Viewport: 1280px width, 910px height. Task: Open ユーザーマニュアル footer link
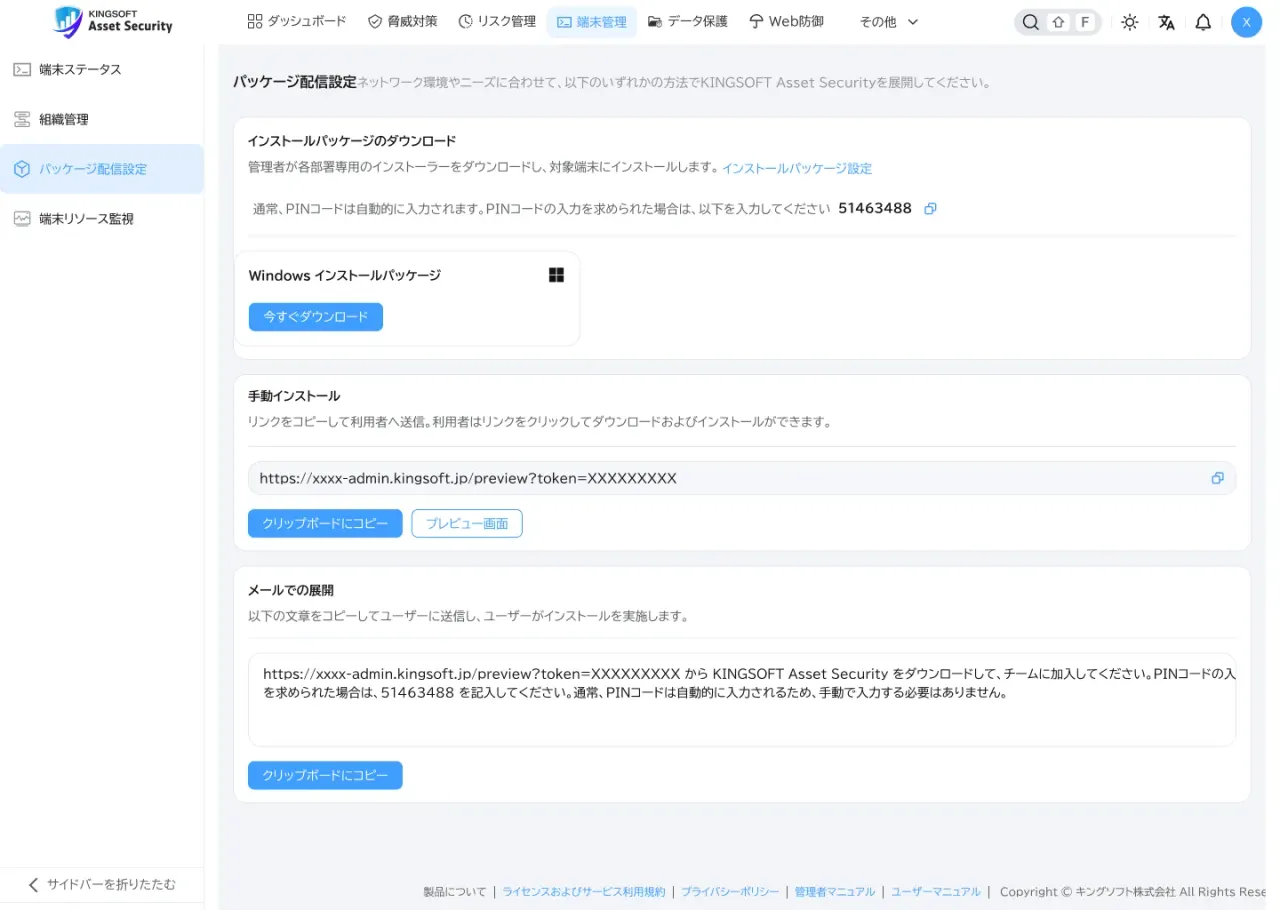coord(936,891)
